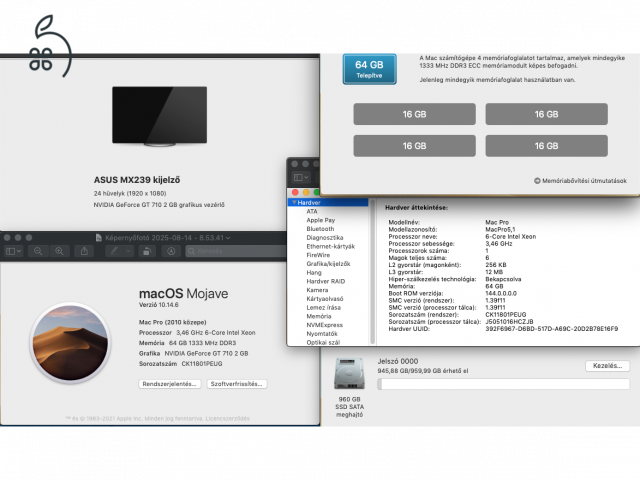The height and width of the screenshot is (480, 640).
Task: Click the document icon beside the Képernyőfotó title
Action: [x=98, y=238]
